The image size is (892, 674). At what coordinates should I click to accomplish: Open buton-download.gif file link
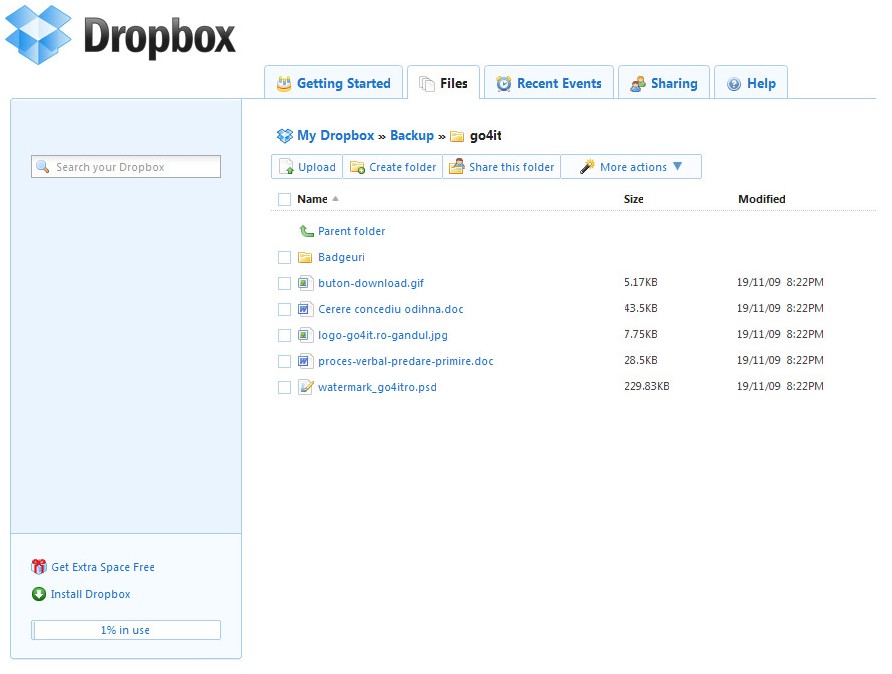pos(371,283)
